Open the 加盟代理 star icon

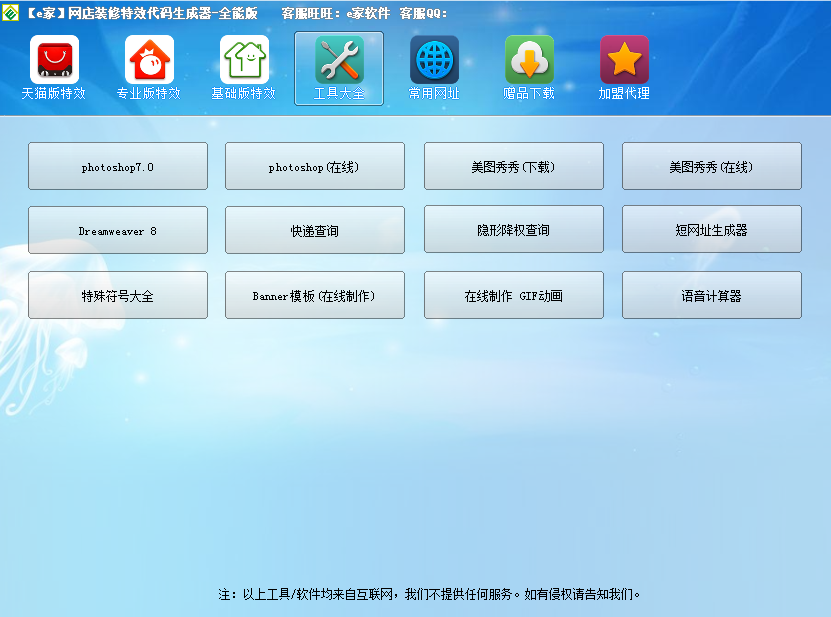tap(624, 61)
